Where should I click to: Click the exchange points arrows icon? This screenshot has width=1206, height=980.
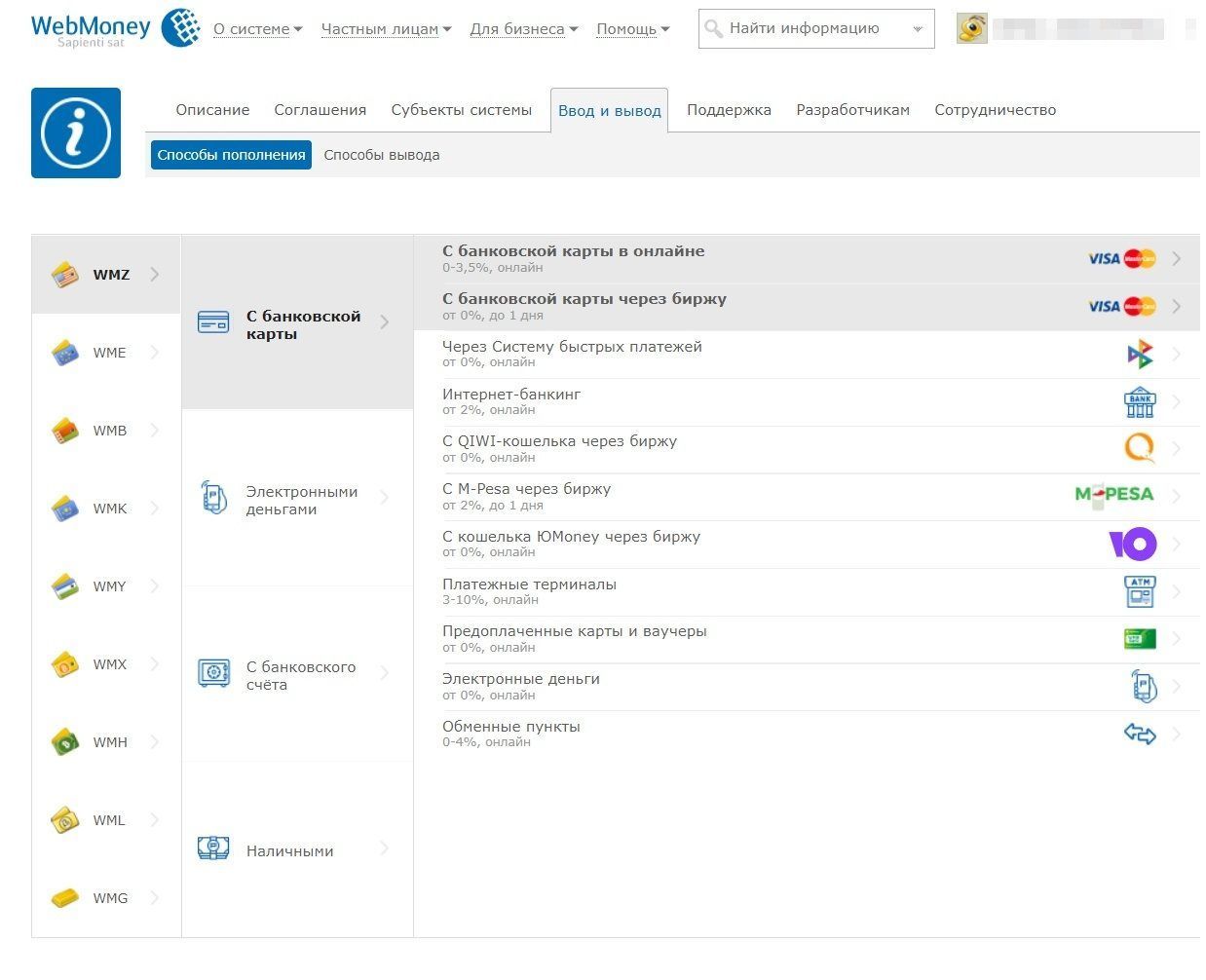pos(1139,734)
